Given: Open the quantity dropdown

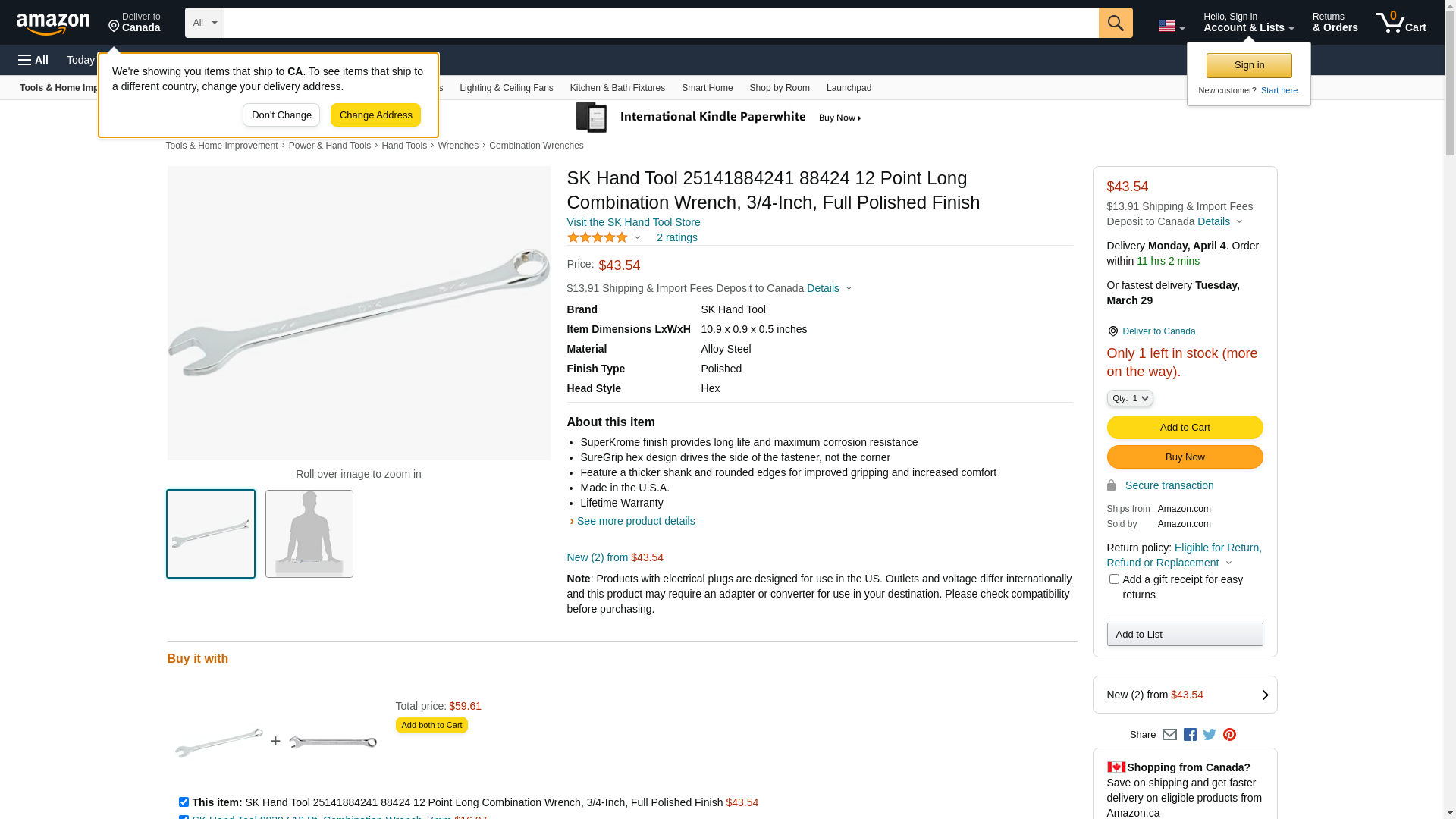Looking at the screenshot, I should pyautogui.click(x=1129, y=398).
